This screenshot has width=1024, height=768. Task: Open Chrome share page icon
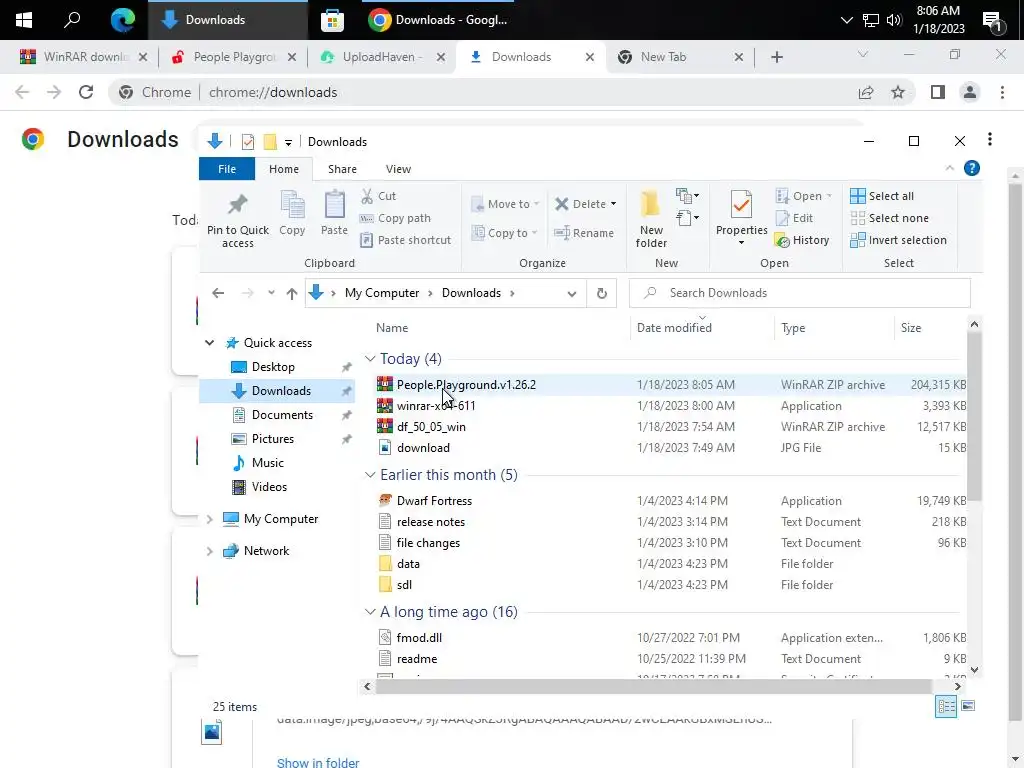pos(866,92)
